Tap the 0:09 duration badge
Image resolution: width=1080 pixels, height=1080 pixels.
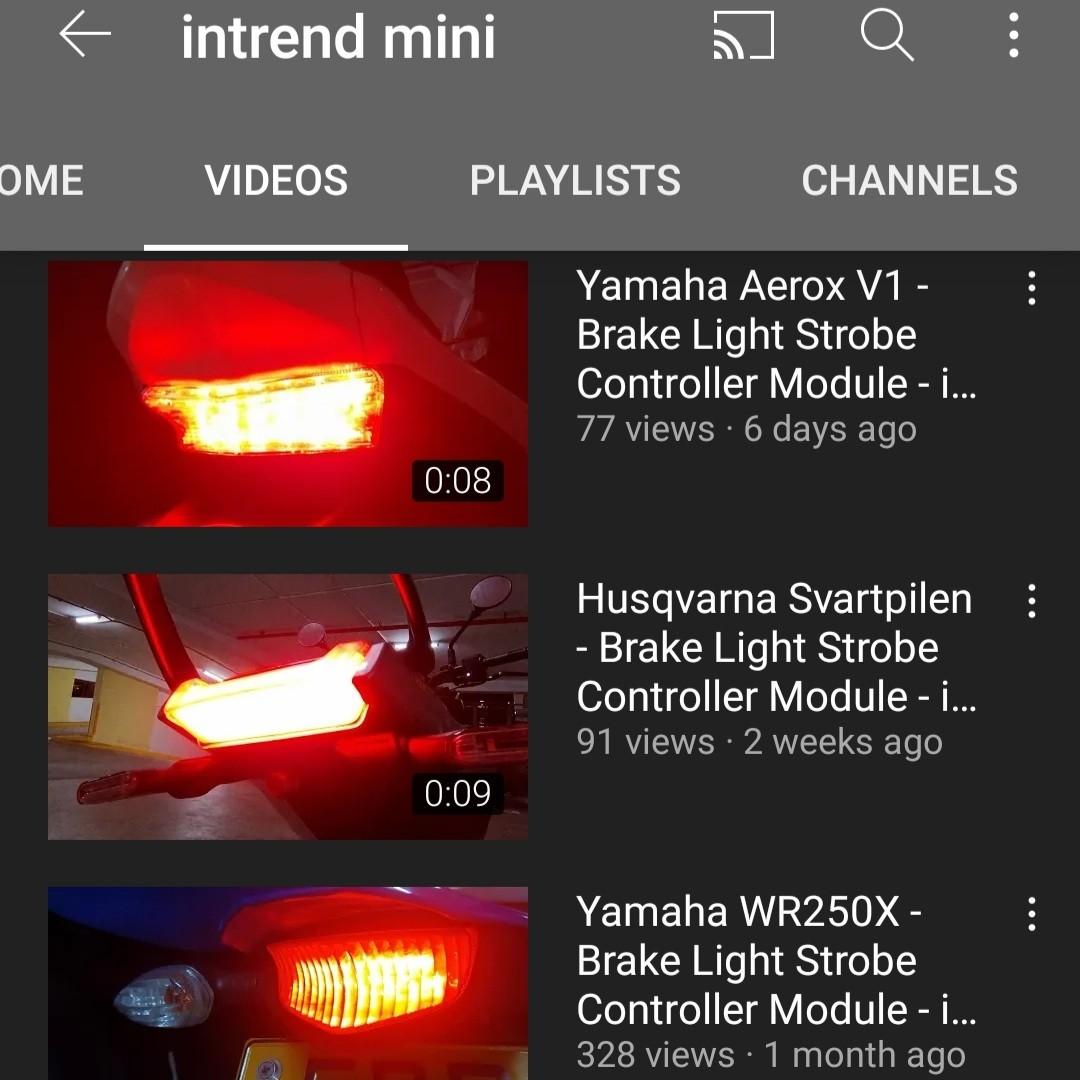coord(457,793)
